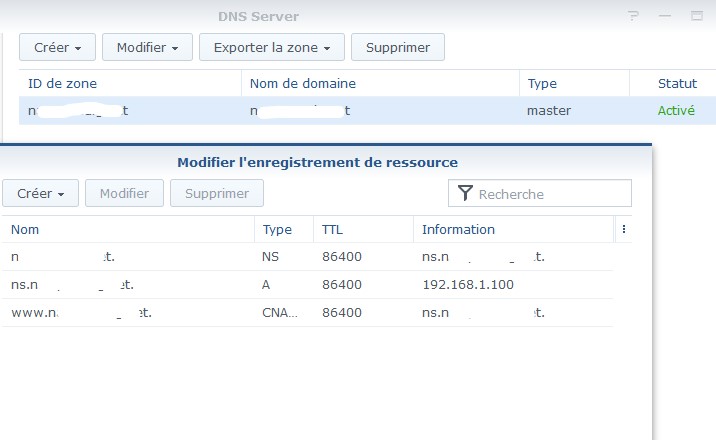Minimize the DNS Server window
The image size is (716, 440).
click(665, 16)
